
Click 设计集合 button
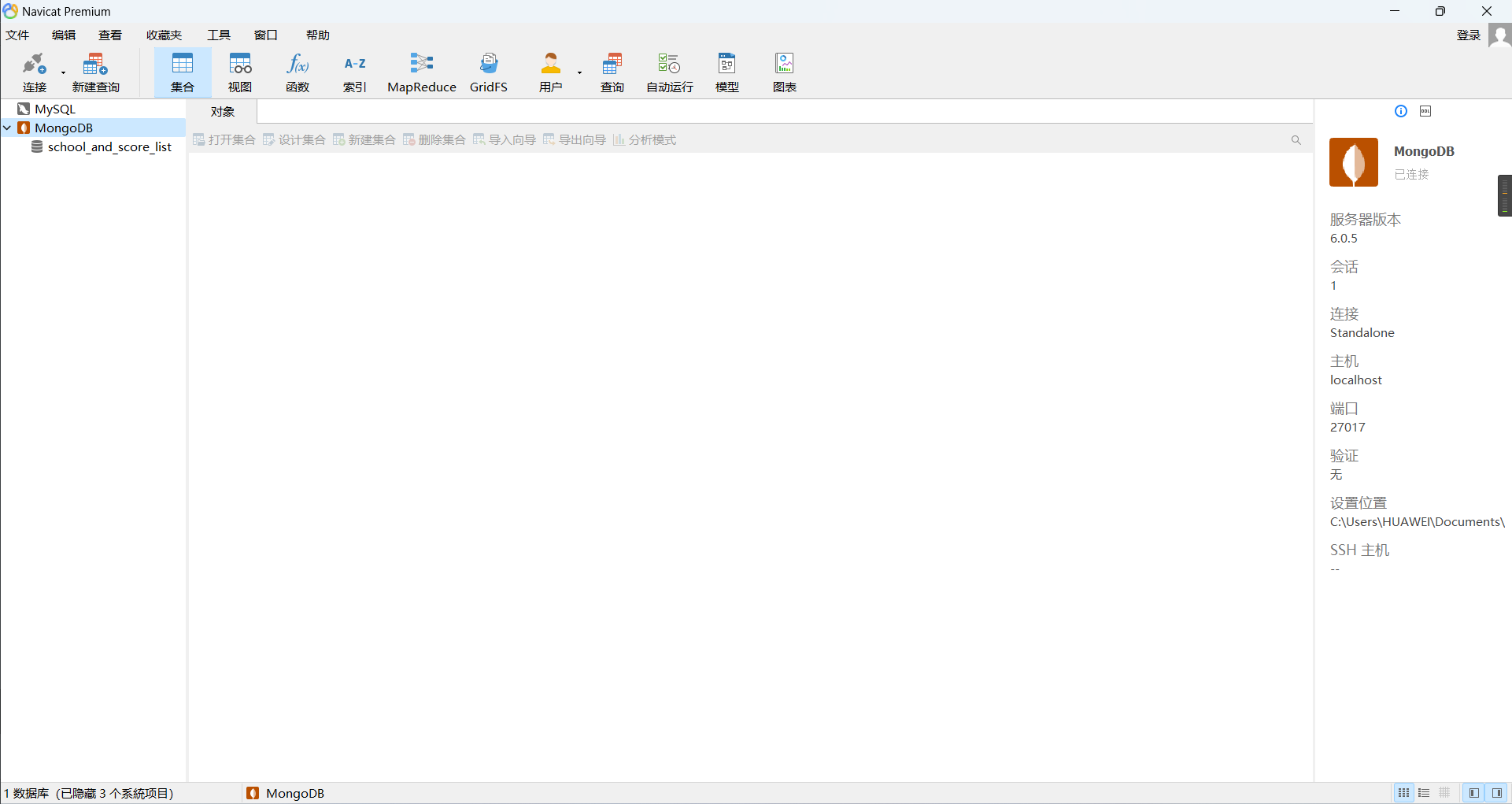click(x=294, y=139)
